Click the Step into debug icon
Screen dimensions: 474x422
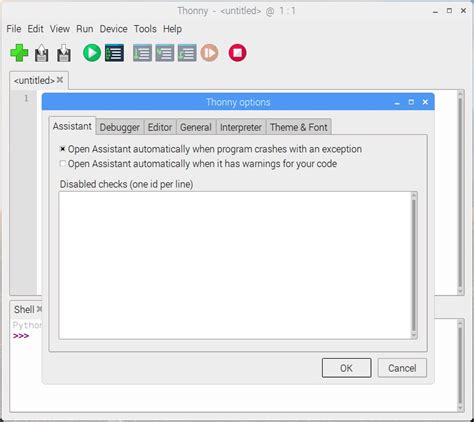[x=165, y=53]
